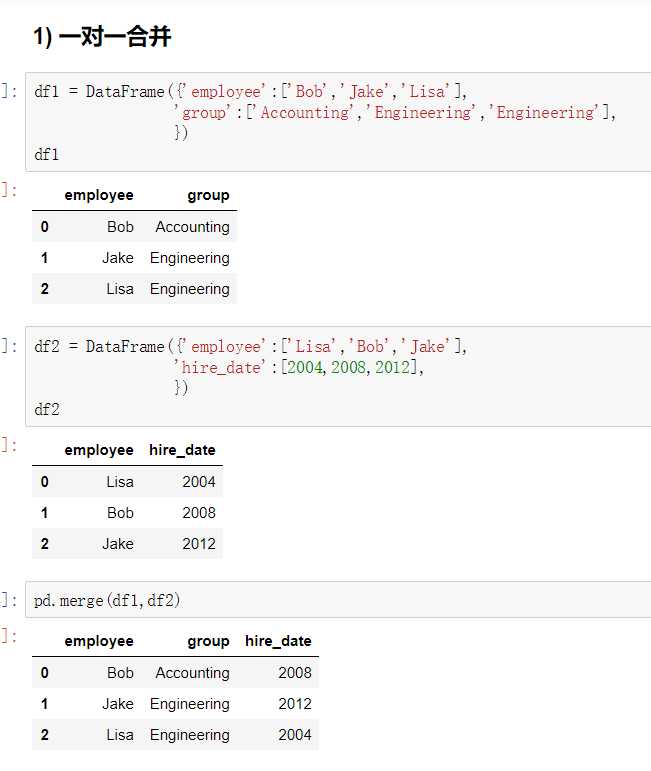651x771 pixels.
Task: Click "Bob" in the merged result table
Action: point(120,673)
